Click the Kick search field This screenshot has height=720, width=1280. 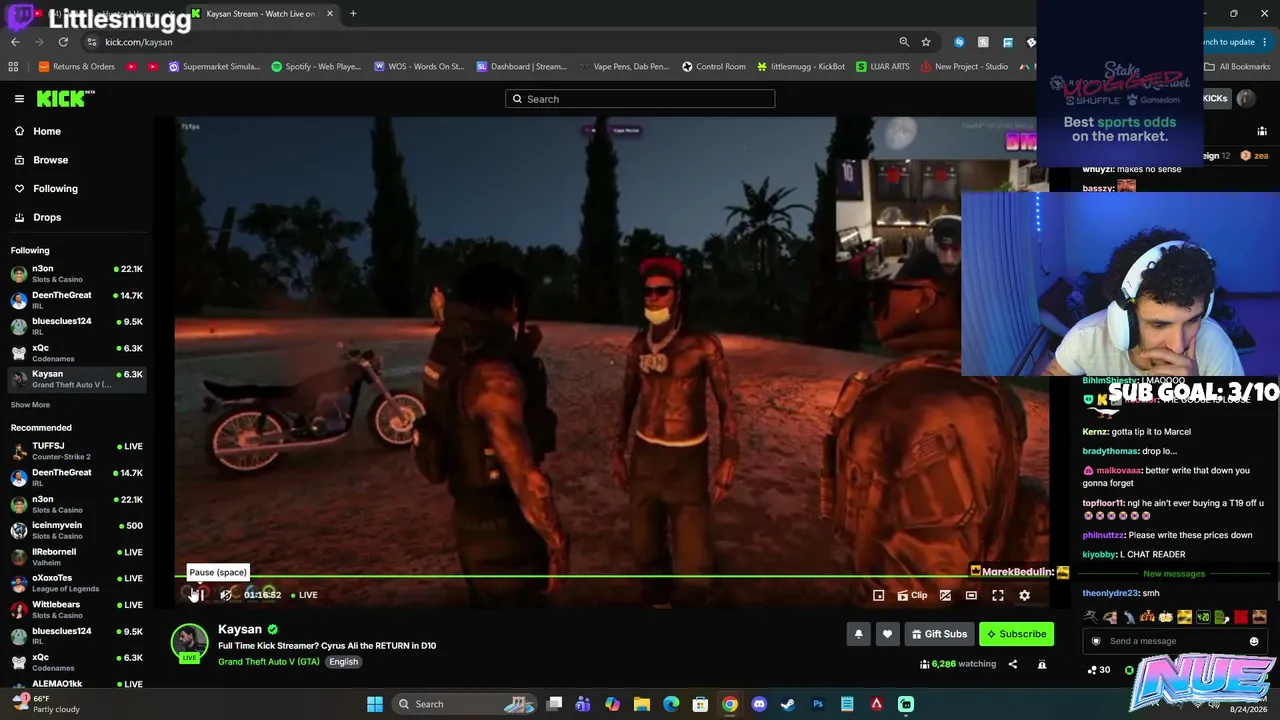click(640, 99)
